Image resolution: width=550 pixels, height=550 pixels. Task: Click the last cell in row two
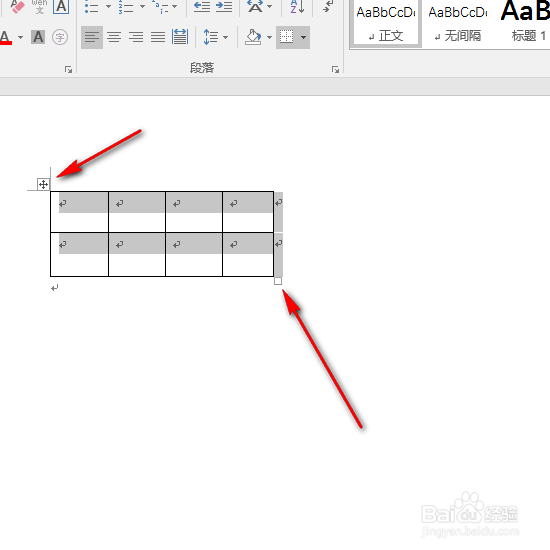(x=248, y=254)
